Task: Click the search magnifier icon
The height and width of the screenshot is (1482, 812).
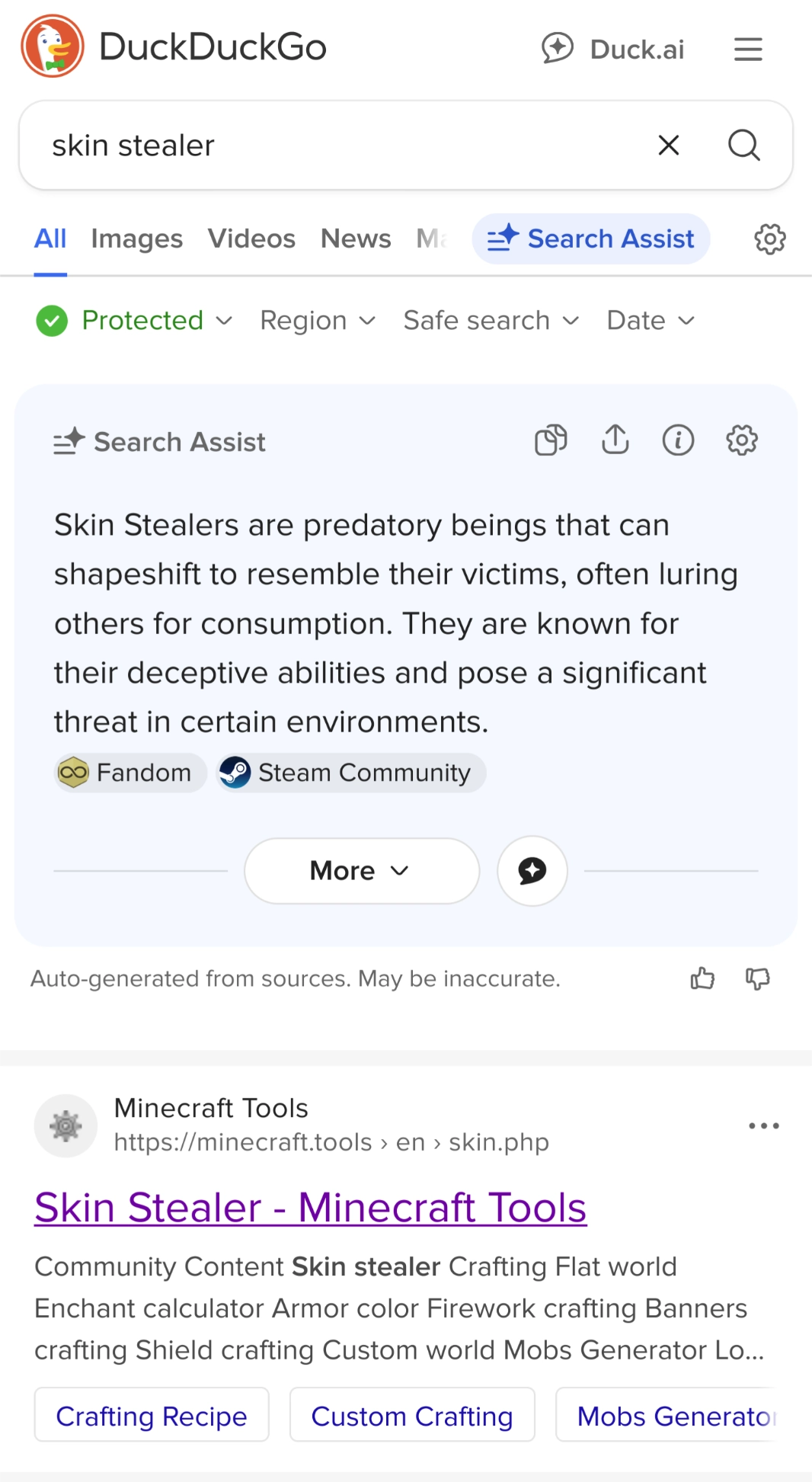Action: click(x=744, y=145)
